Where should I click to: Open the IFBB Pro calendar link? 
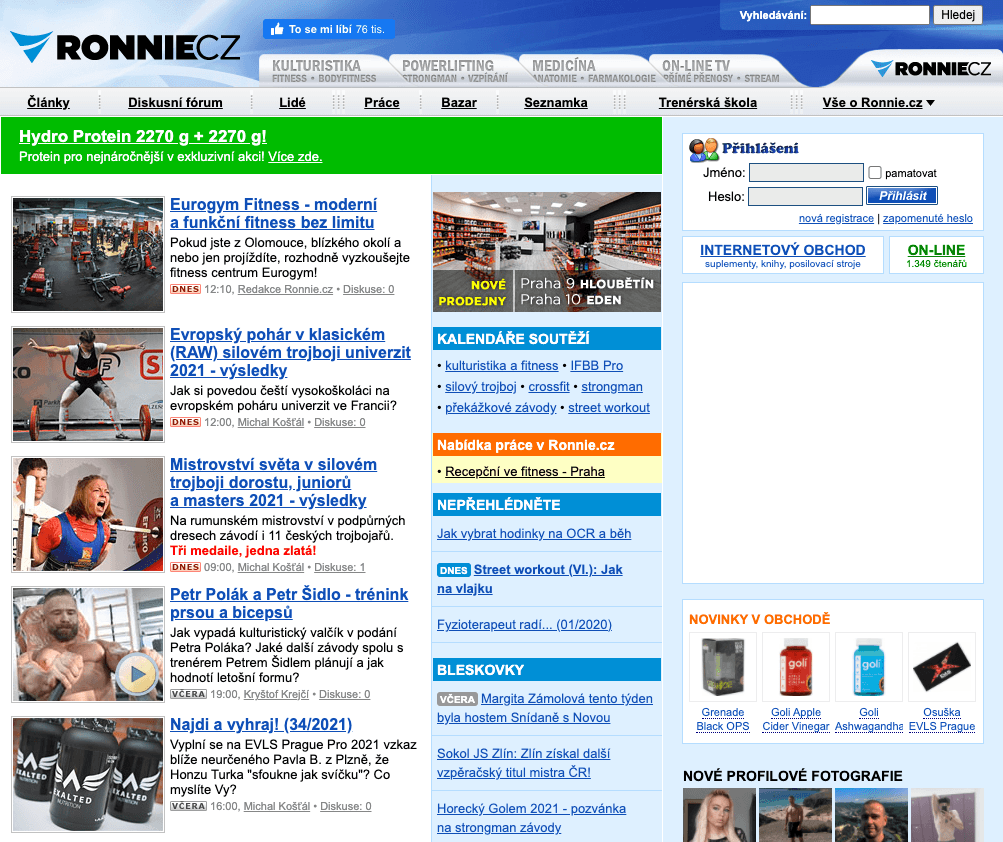597,365
